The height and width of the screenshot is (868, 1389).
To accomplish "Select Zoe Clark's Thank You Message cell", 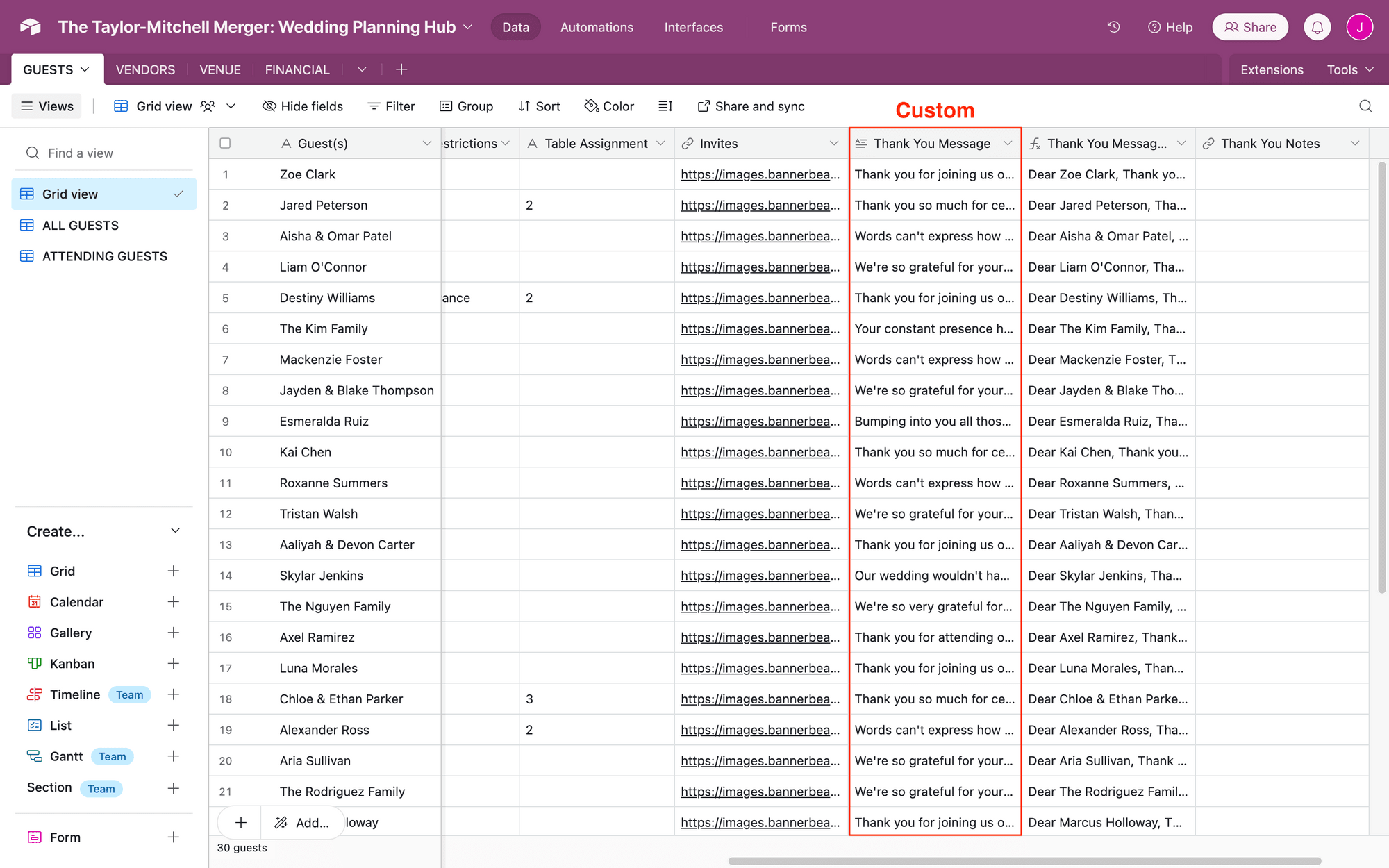I will pos(935,174).
